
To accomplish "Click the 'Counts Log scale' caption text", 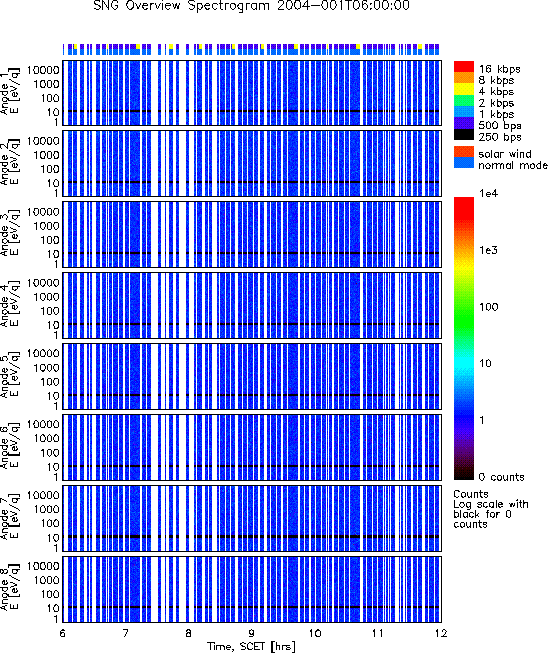I will 491,509.
